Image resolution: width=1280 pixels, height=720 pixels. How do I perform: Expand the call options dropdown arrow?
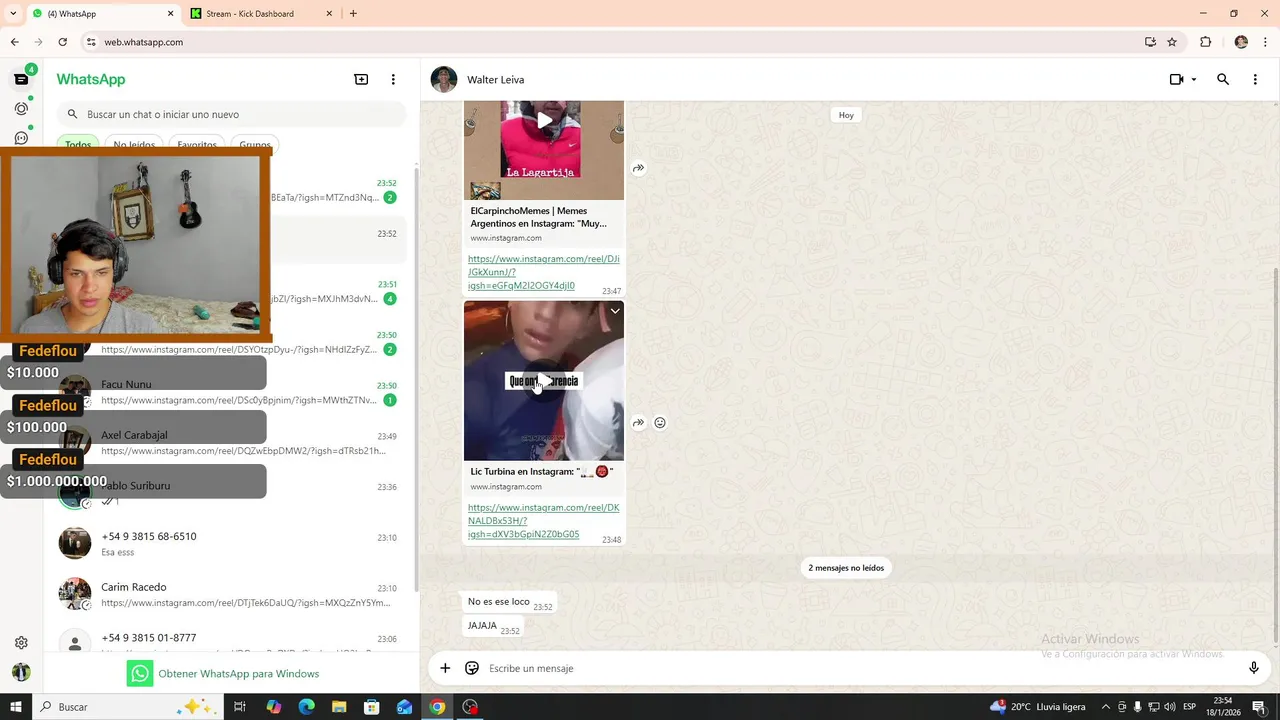[x=1194, y=80]
